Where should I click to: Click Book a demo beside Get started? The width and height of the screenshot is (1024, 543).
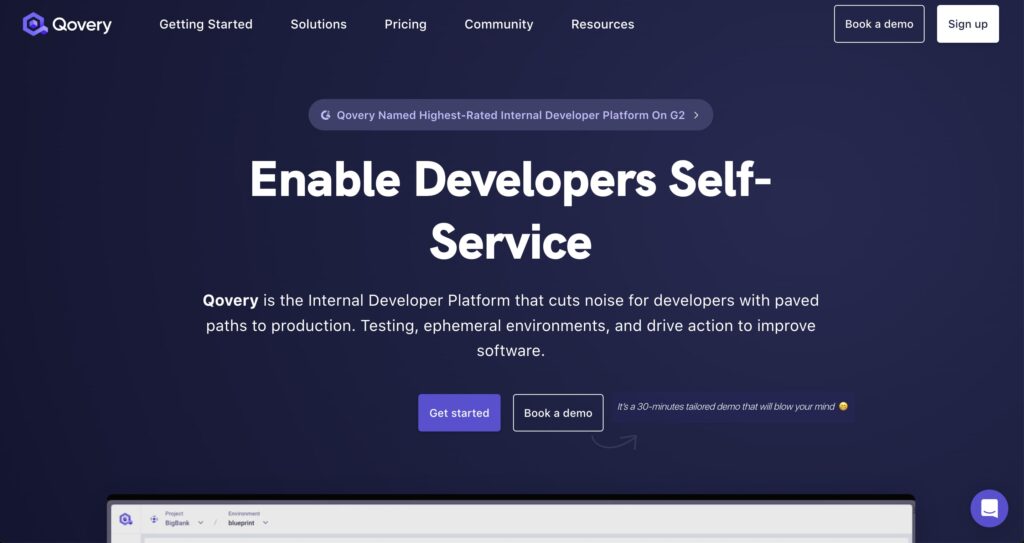558,413
